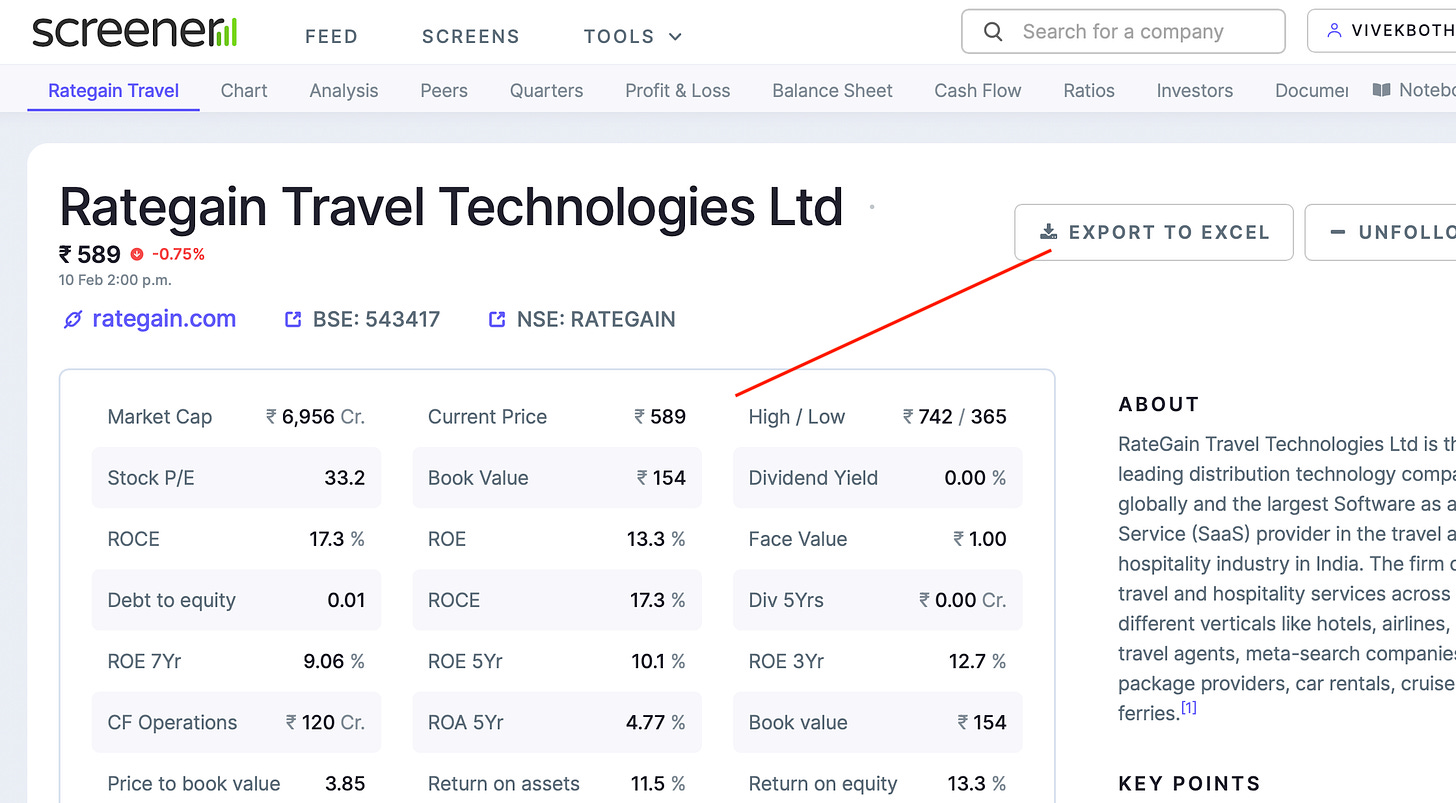Click the external link icon beside NSE: RATEGAIN
Screen dimensions: 1456x803
(497, 320)
